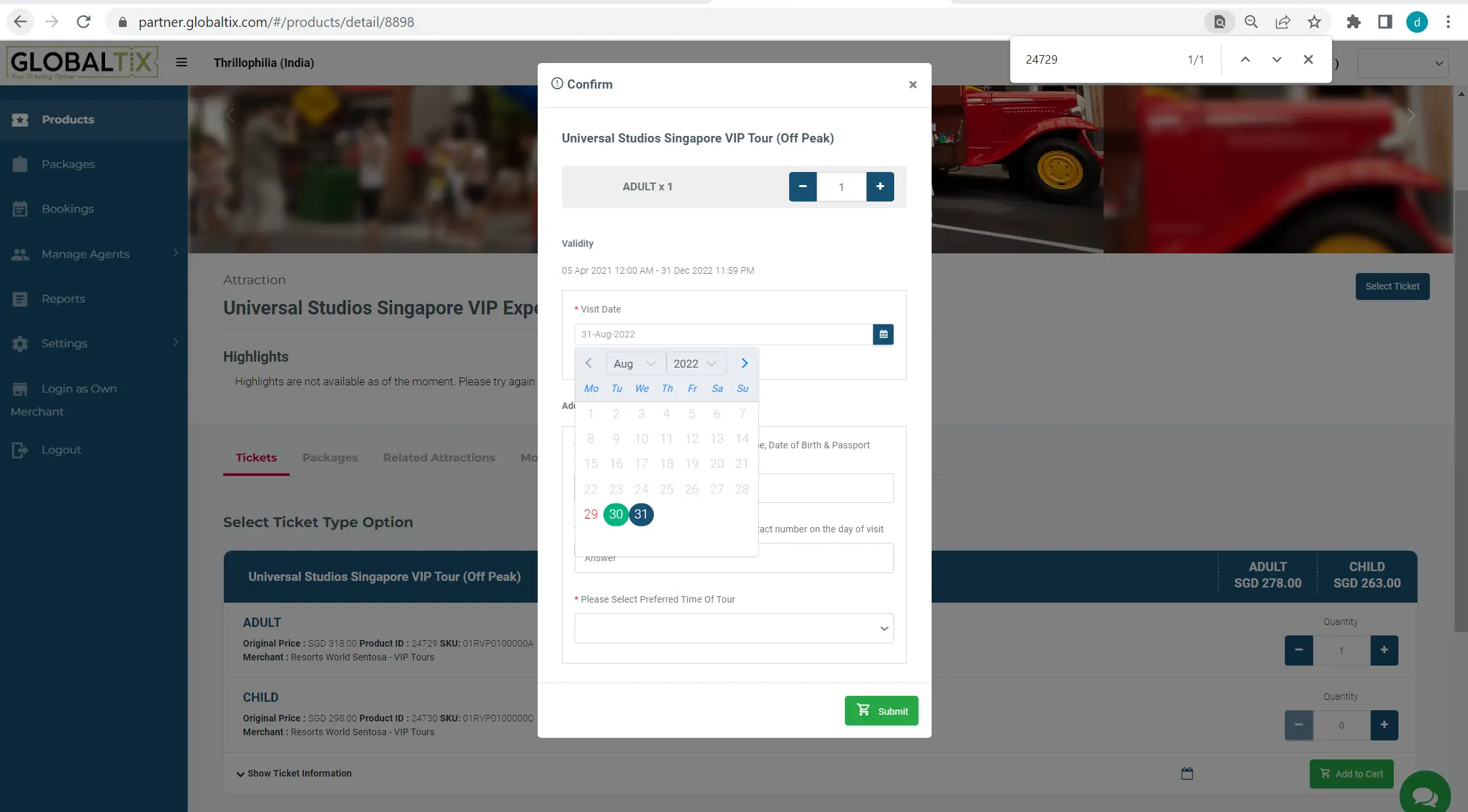Open the month dropdown showing Aug
Image resolution: width=1468 pixels, height=812 pixels.
[634, 364]
